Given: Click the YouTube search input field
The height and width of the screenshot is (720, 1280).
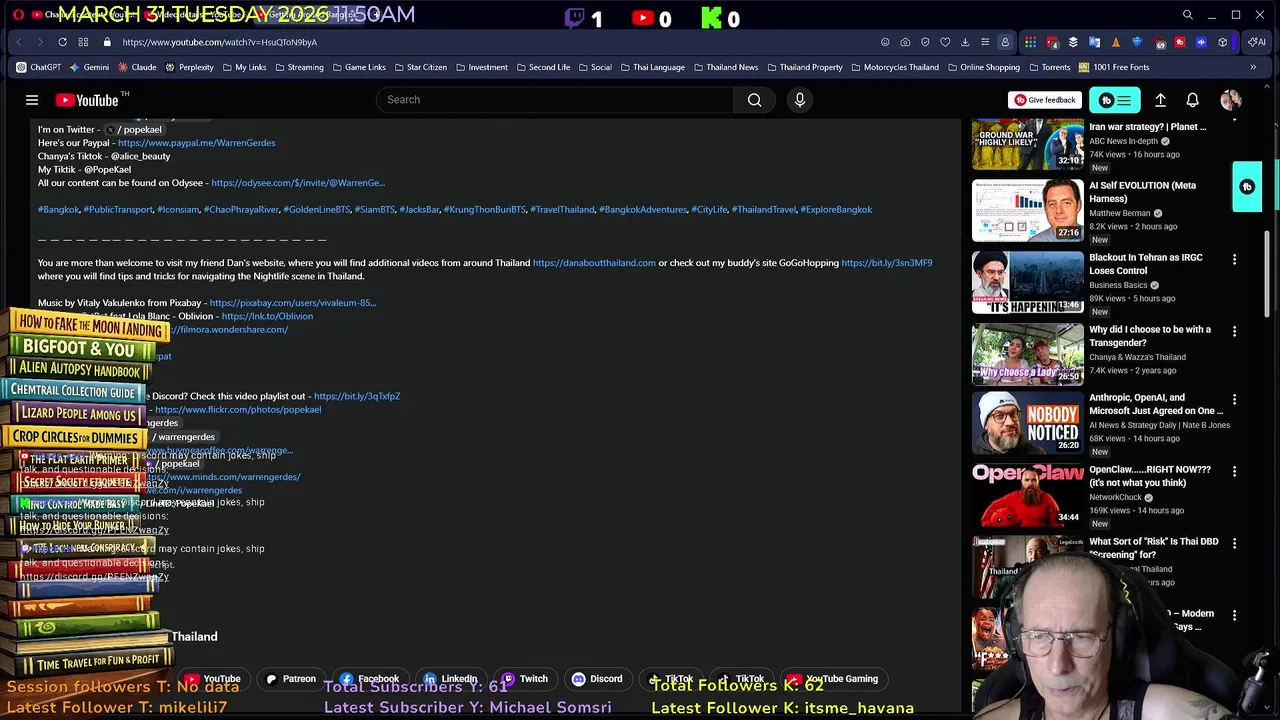Looking at the screenshot, I should coord(555,100).
